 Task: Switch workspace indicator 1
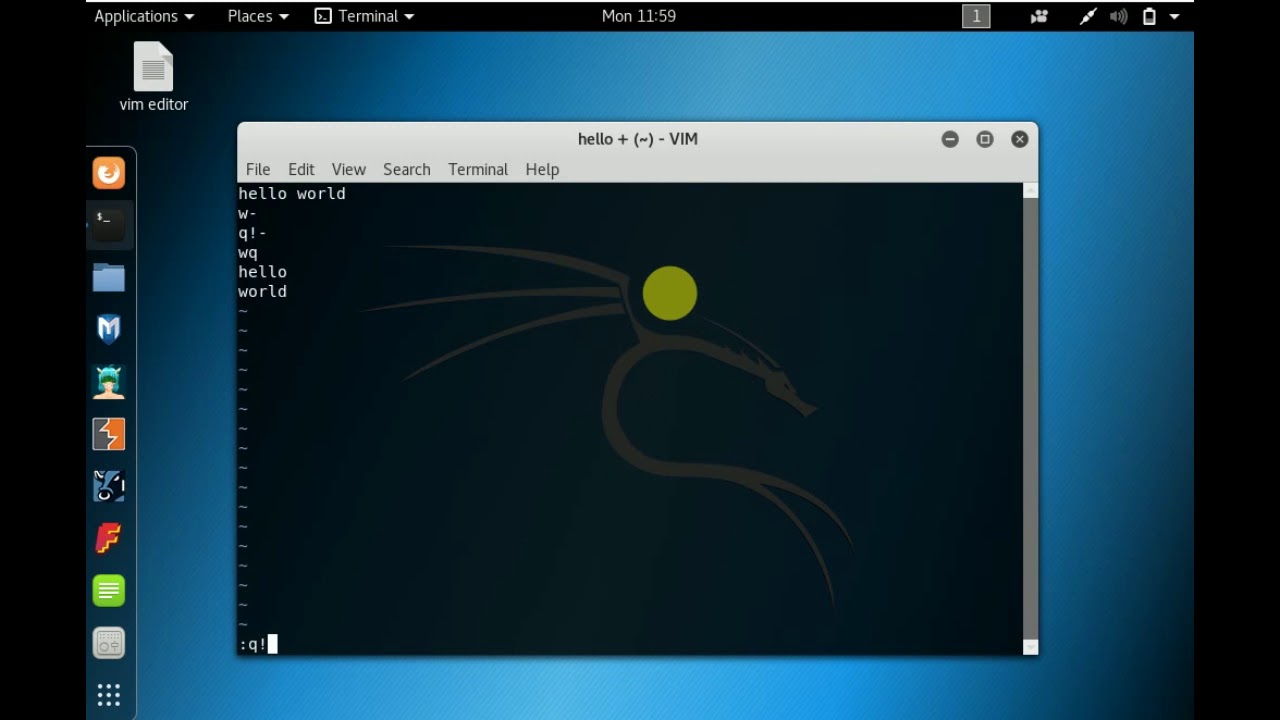pyautogui.click(x=976, y=16)
